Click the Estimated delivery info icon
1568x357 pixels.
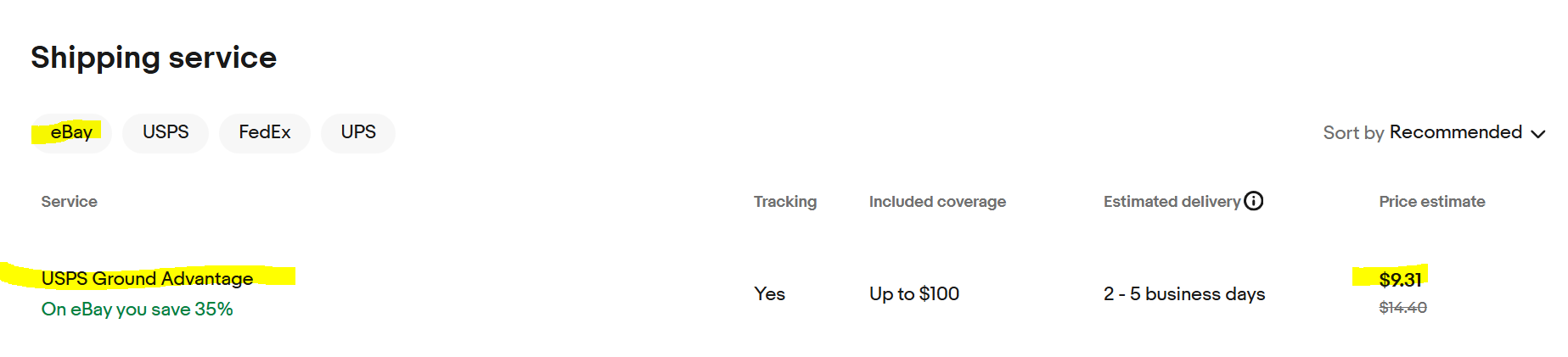click(x=1254, y=201)
